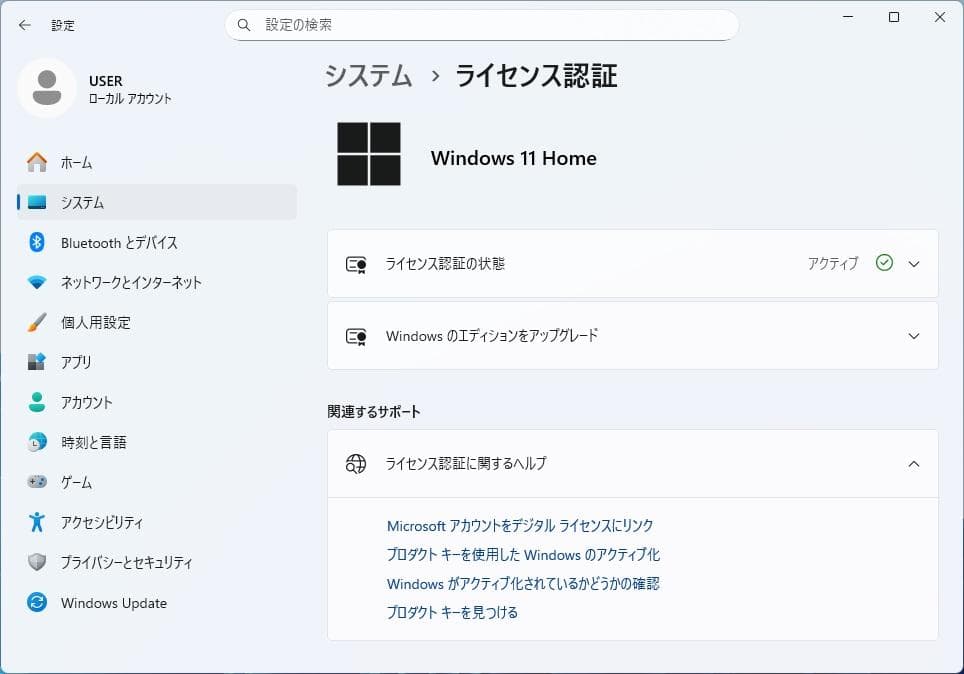This screenshot has height=674, width=964.
Task: Open プロダクト キーを見つける link
Action: pyautogui.click(x=452, y=612)
